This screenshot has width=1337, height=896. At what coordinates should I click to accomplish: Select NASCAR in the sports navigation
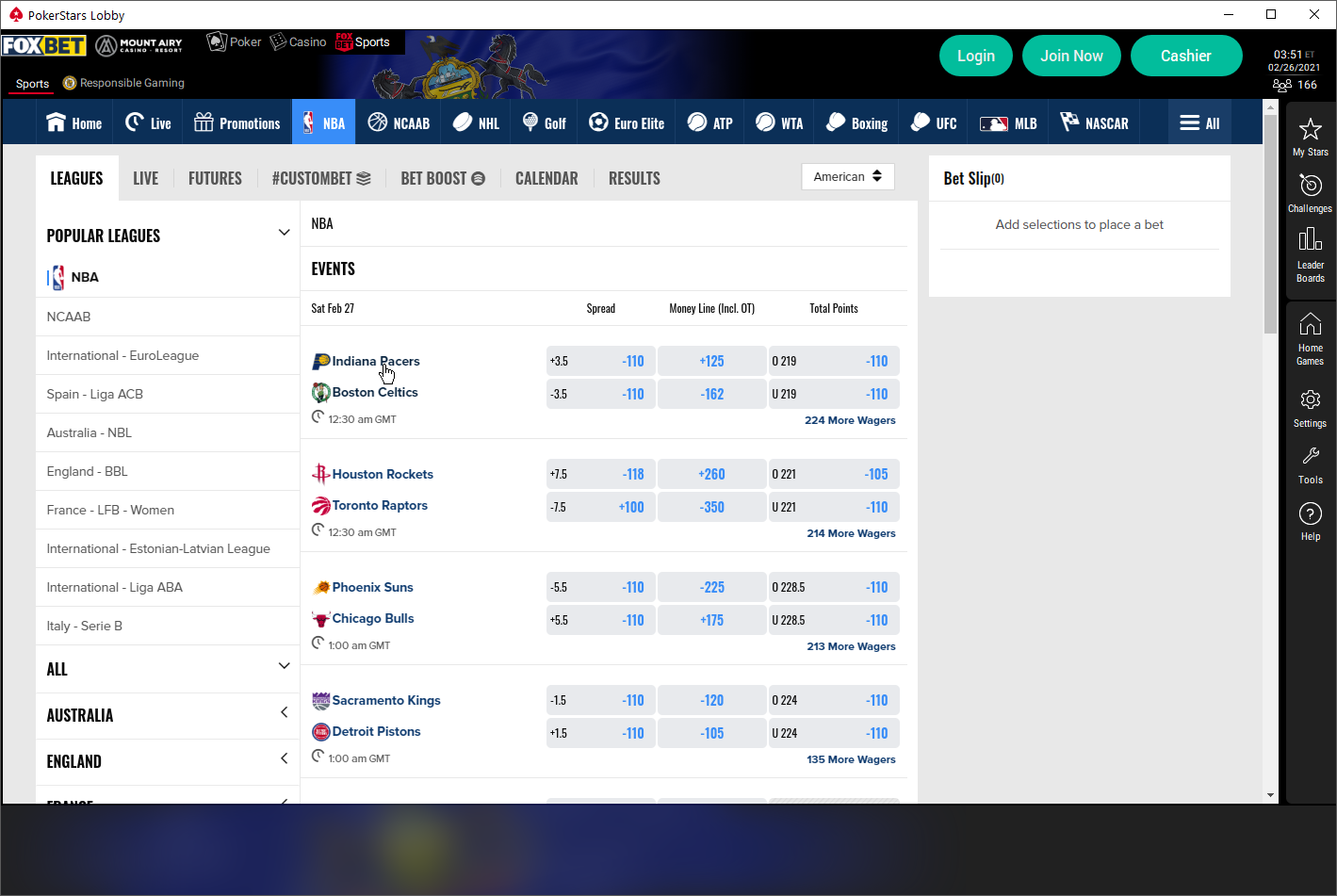(x=1094, y=122)
